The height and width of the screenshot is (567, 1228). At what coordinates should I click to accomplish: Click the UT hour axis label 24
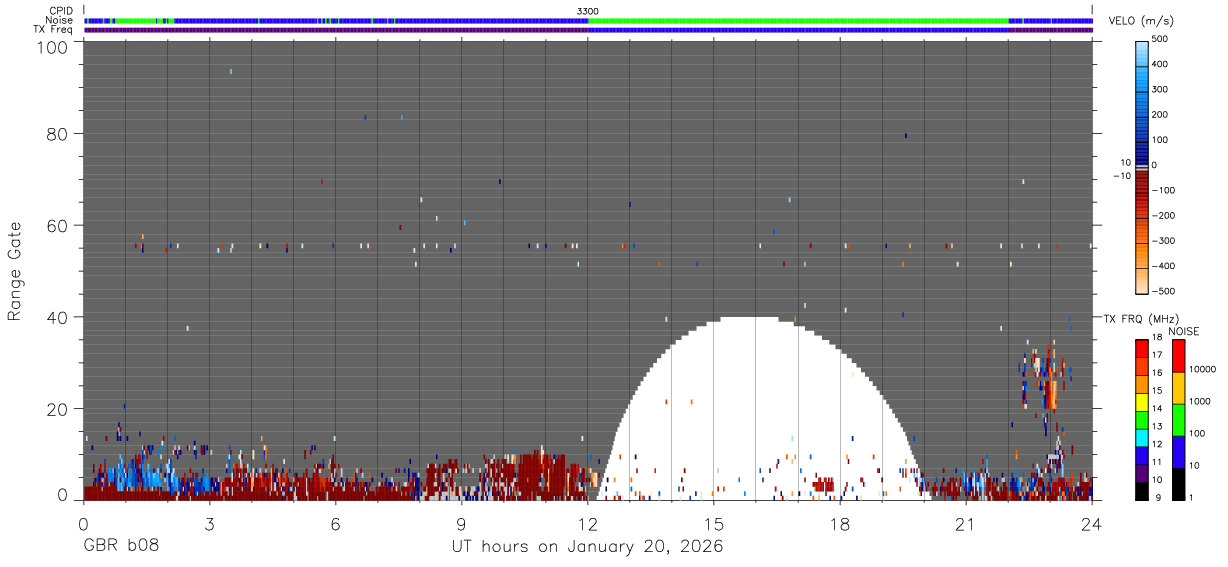(1092, 523)
